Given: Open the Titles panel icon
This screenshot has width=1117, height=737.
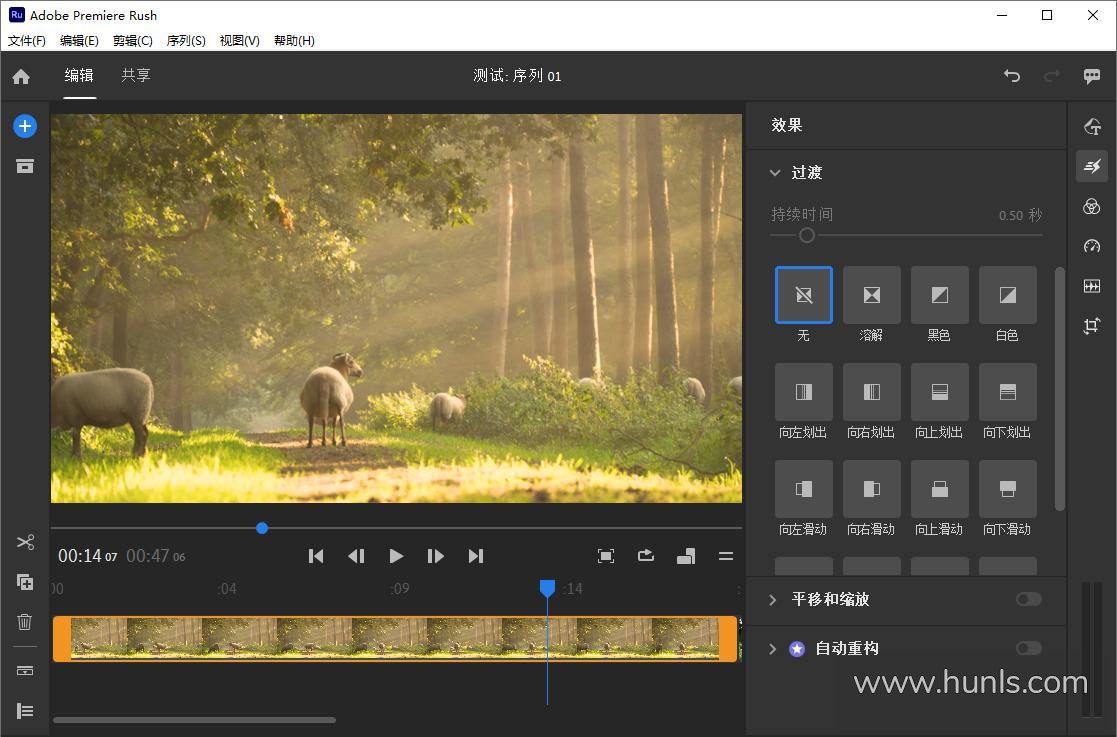Looking at the screenshot, I should tap(1092, 127).
